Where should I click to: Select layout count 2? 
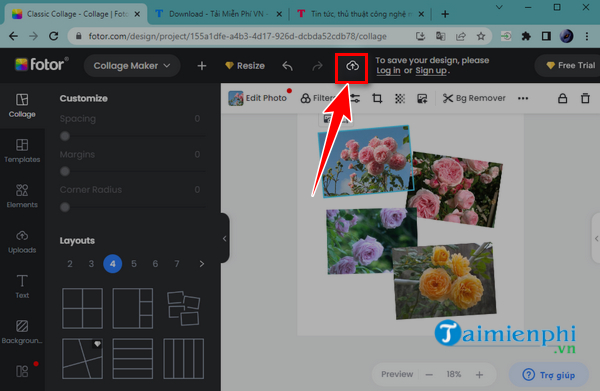click(70, 264)
